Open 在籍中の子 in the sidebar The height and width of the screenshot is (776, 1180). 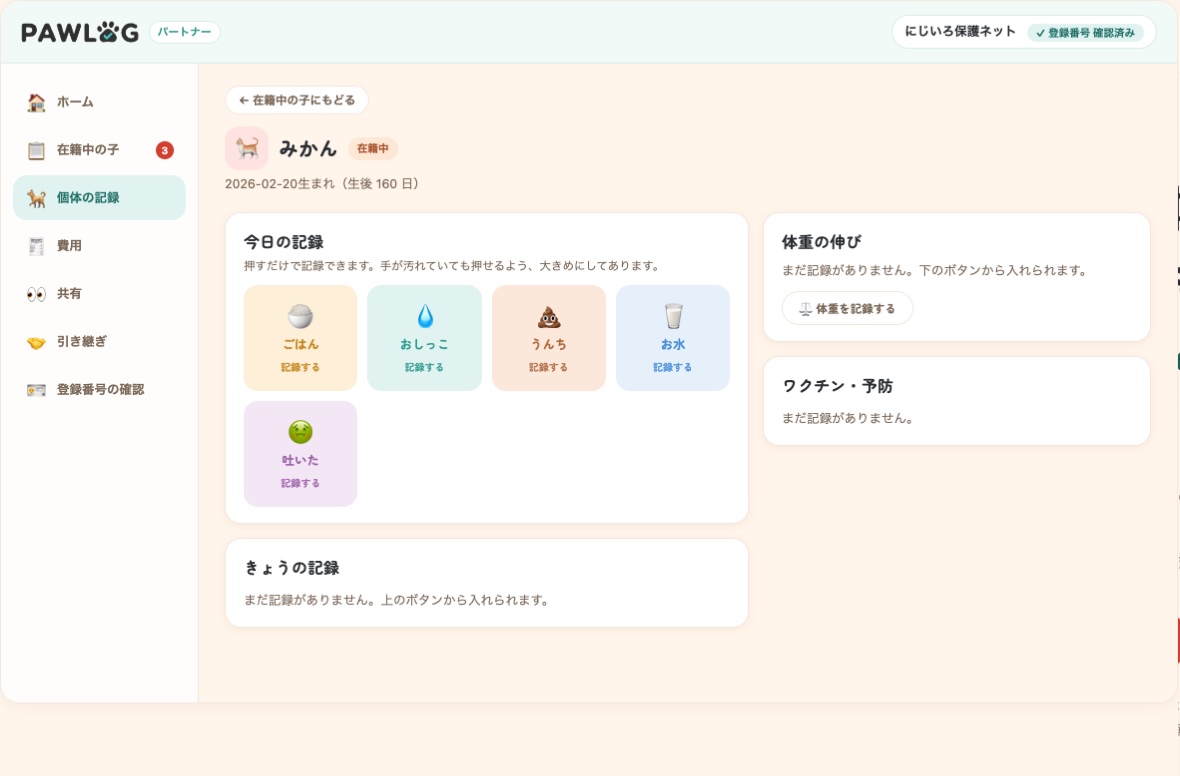tap(99, 150)
